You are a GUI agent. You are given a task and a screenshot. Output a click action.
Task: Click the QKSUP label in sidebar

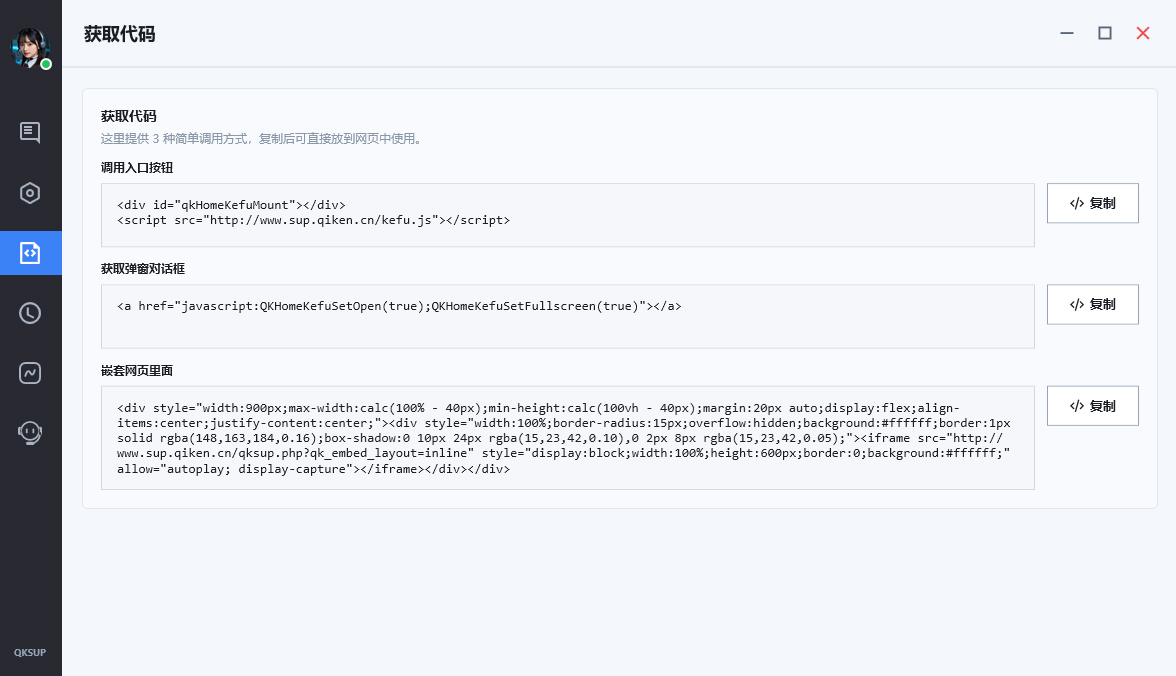point(30,653)
